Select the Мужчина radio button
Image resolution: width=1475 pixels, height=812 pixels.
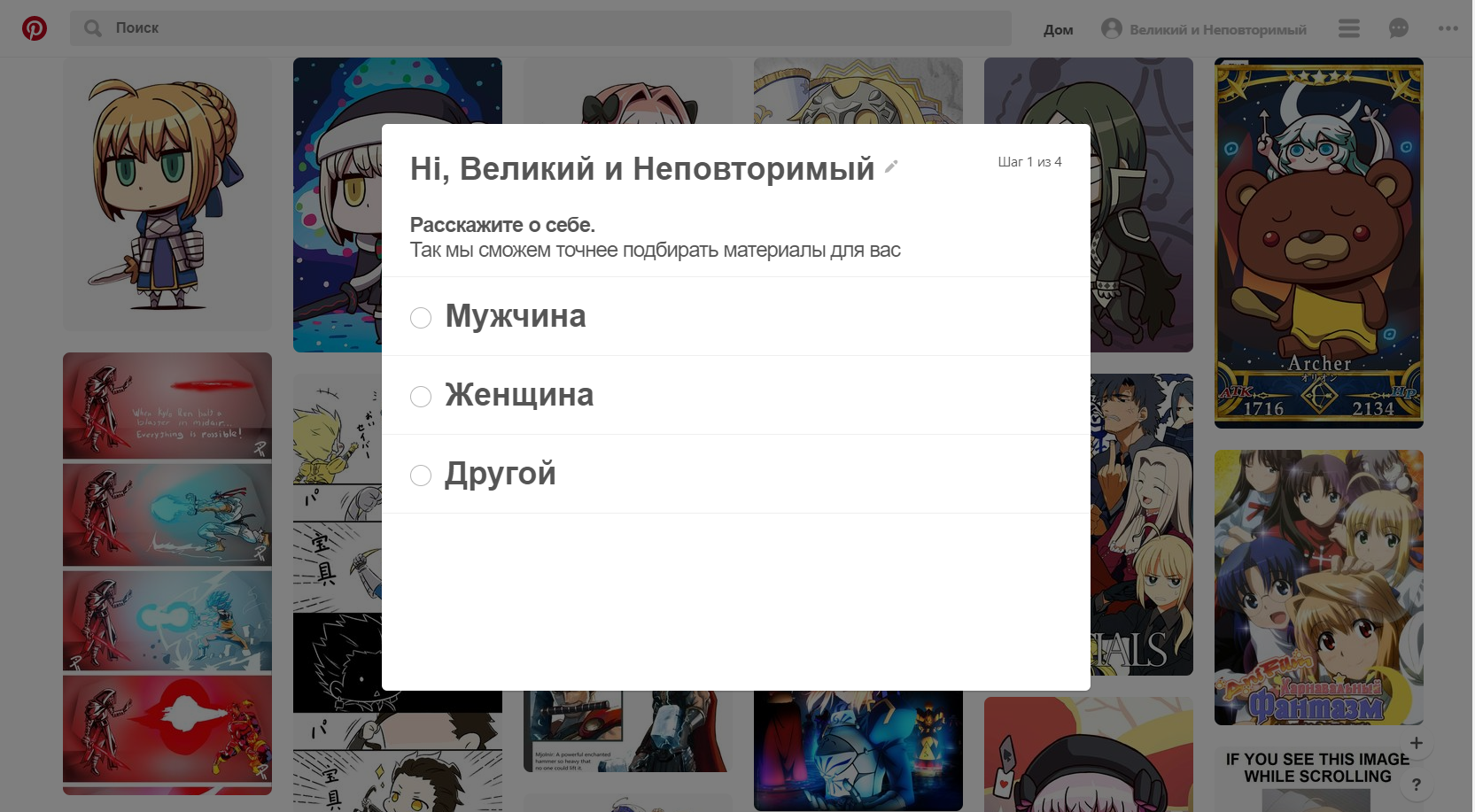click(x=421, y=318)
